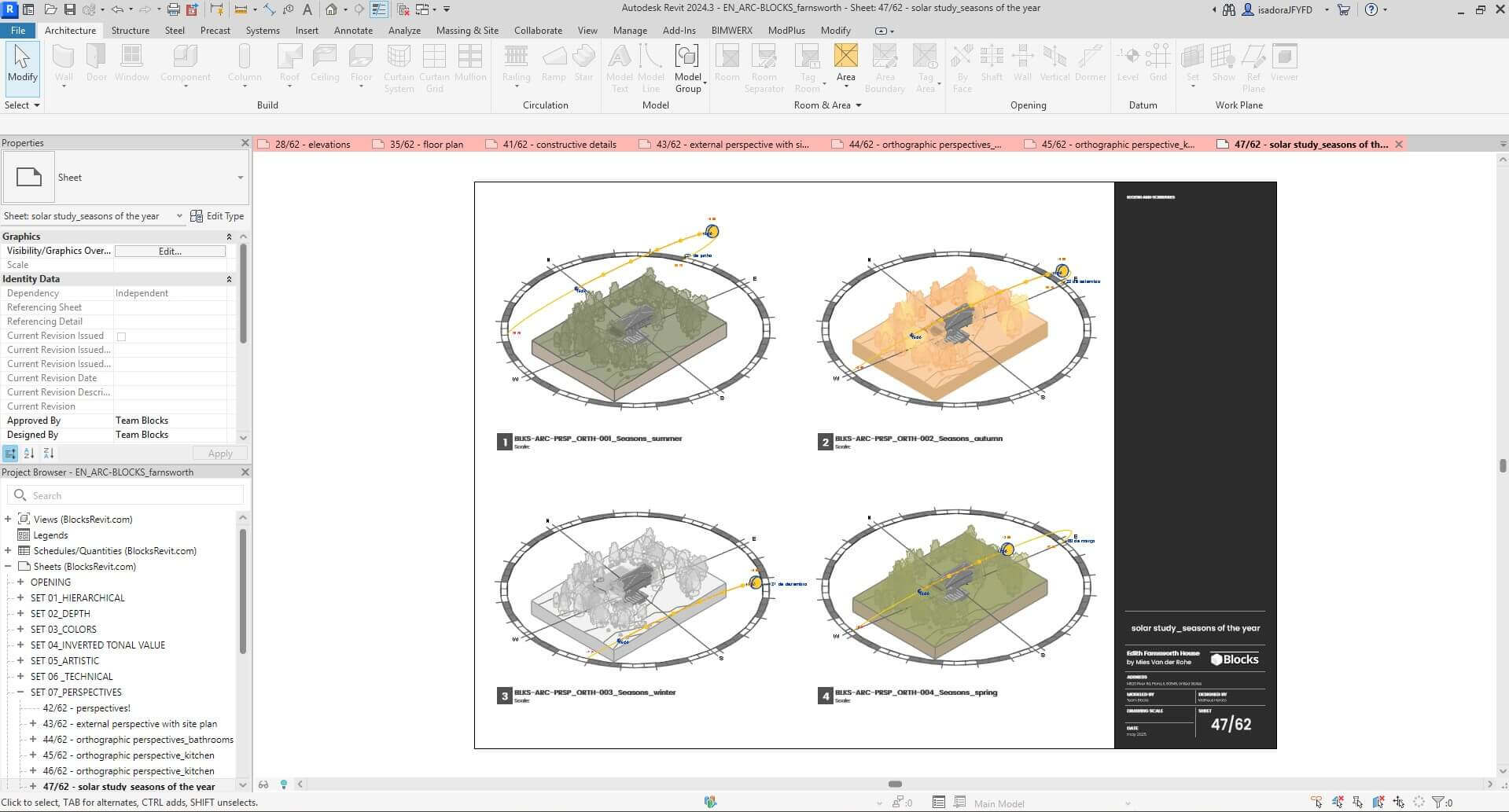Click the Thin Lines icon in quick access toolbar
The width and height of the screenshot is (1509, 812).
pyautogui.click(x=379, y=9)
